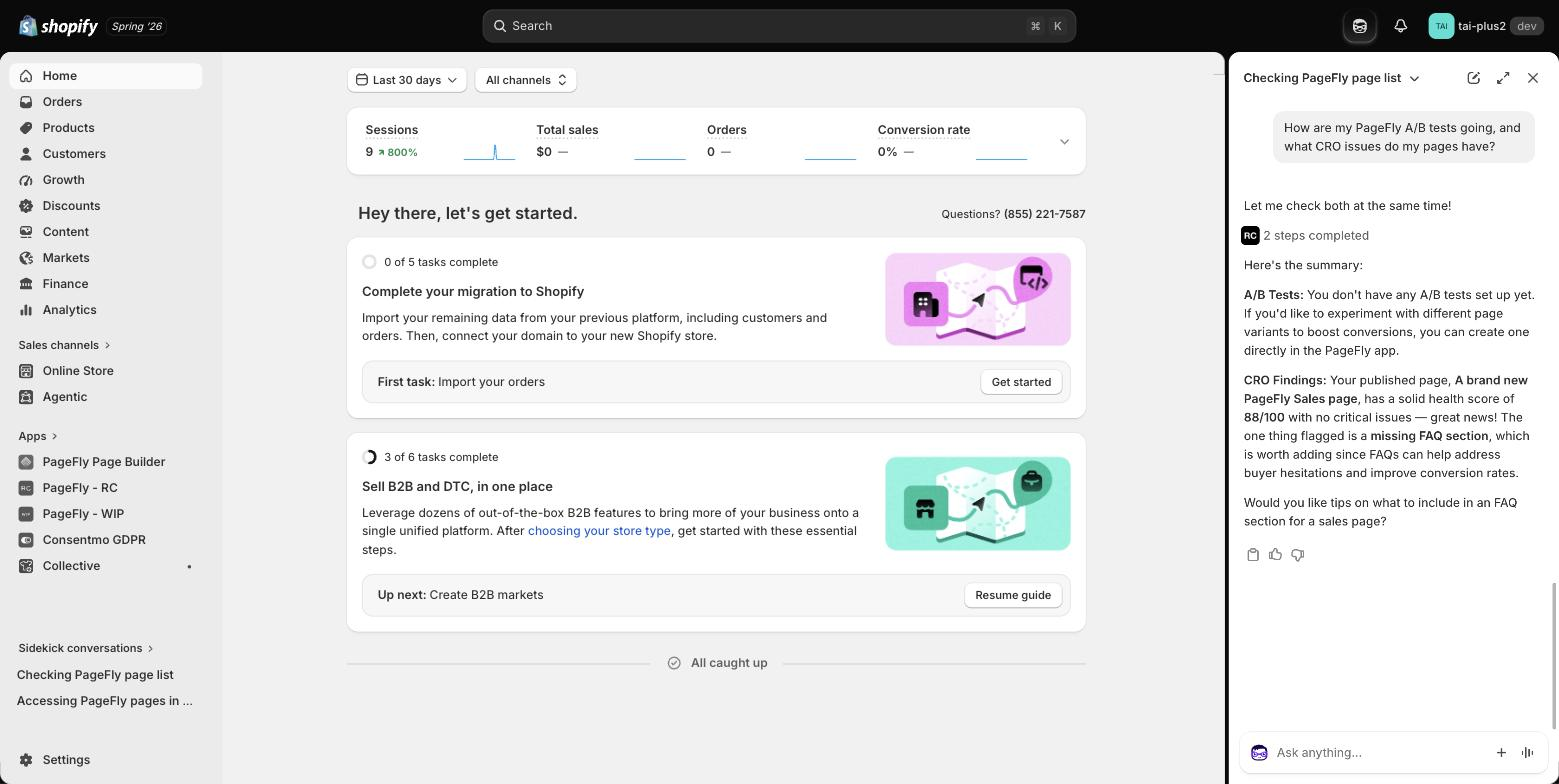This screenshot has height=784, width=1559.
Task: View the Sessions metric
Action: tap(440, 141)
